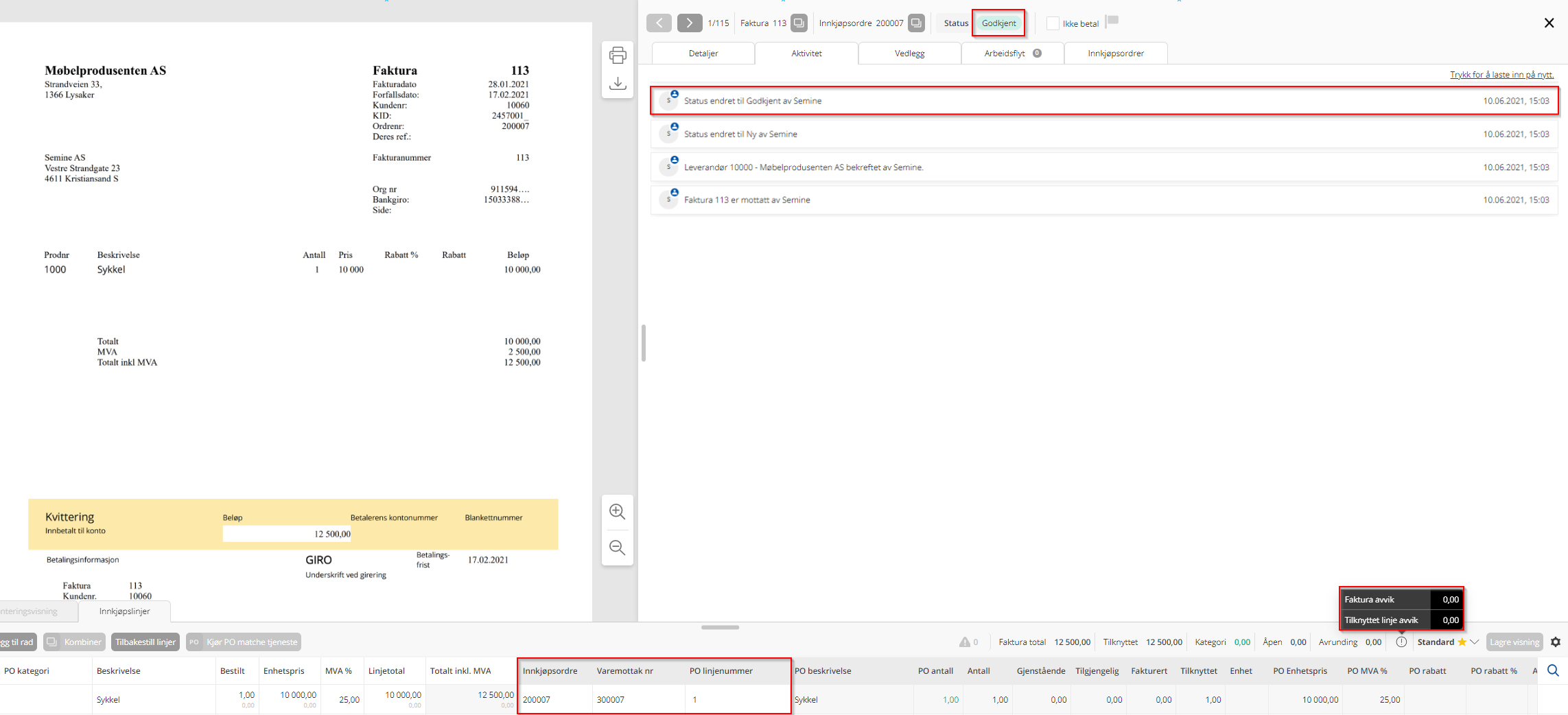
Task: Go to the next invoice
Action: pyautogui.click(x=689, y=23)
